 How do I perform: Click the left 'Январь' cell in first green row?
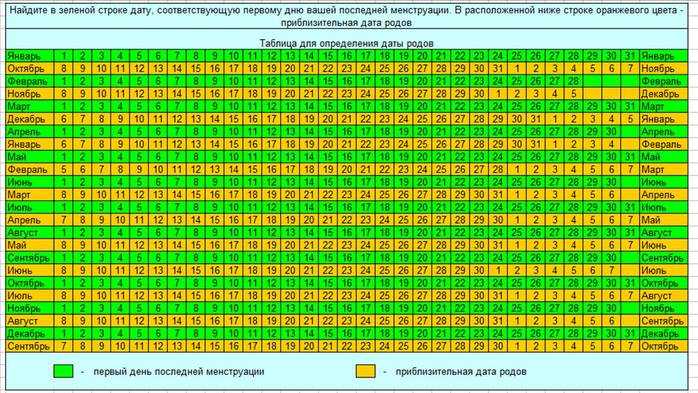coord(30,56)
